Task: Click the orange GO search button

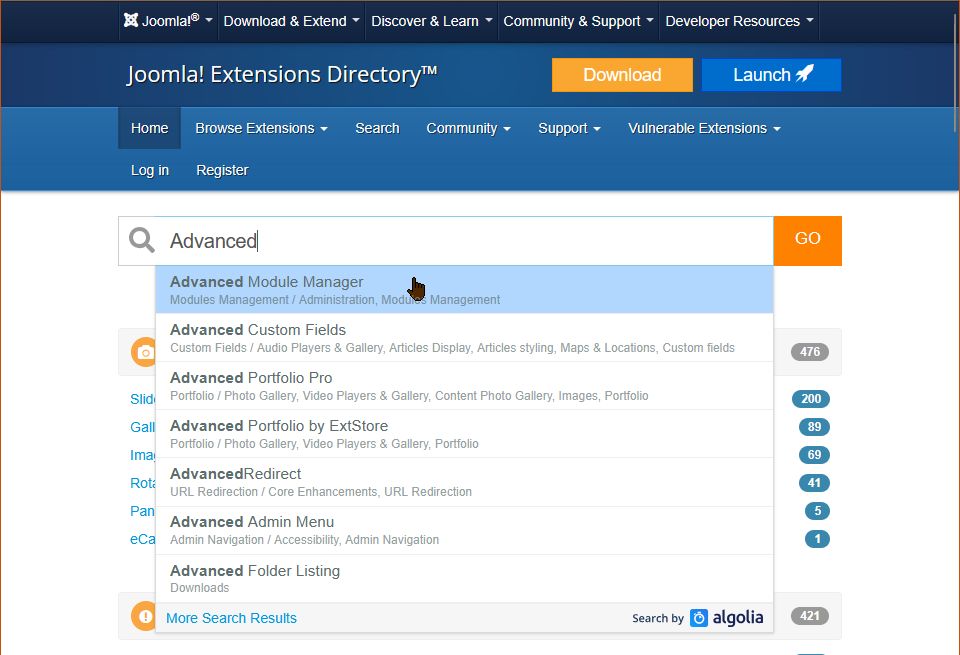Action: 807,240
